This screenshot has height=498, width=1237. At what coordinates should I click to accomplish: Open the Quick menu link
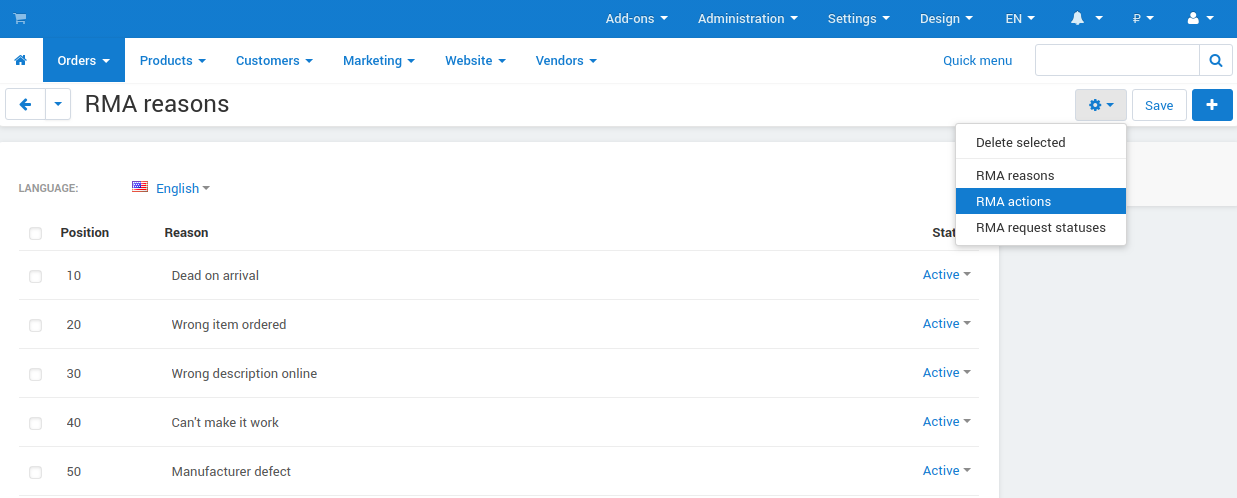pyautogui.click(x=977, y=60)
